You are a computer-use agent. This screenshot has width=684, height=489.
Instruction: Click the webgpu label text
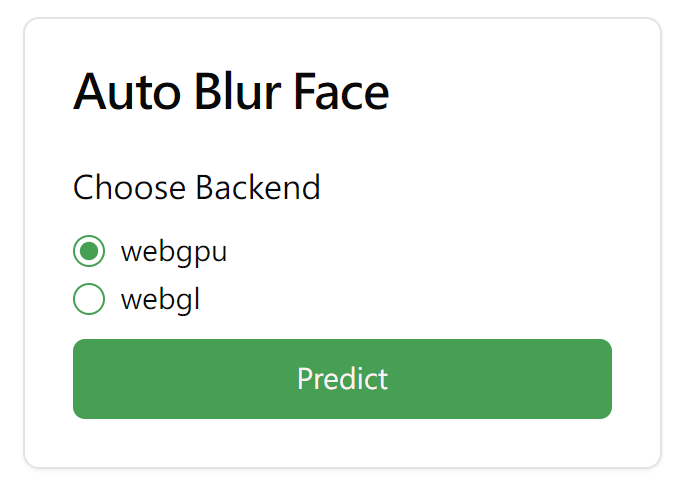pos(174,252)
